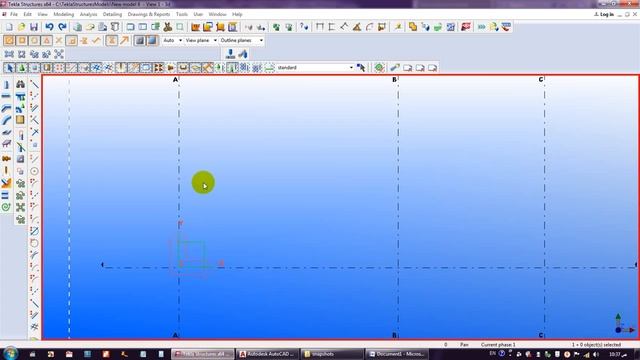Open the Auto snap depth dropdown
This screenshot has width=640, height=360.
click(x=172, y=40)
